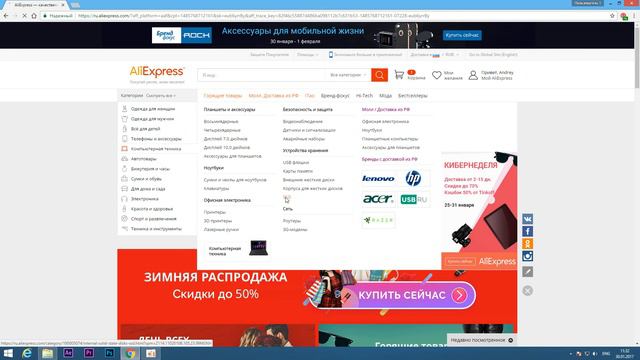Screen dimensions: 640x360
Task: Click the browser home icon
Action: click(34, 16)
